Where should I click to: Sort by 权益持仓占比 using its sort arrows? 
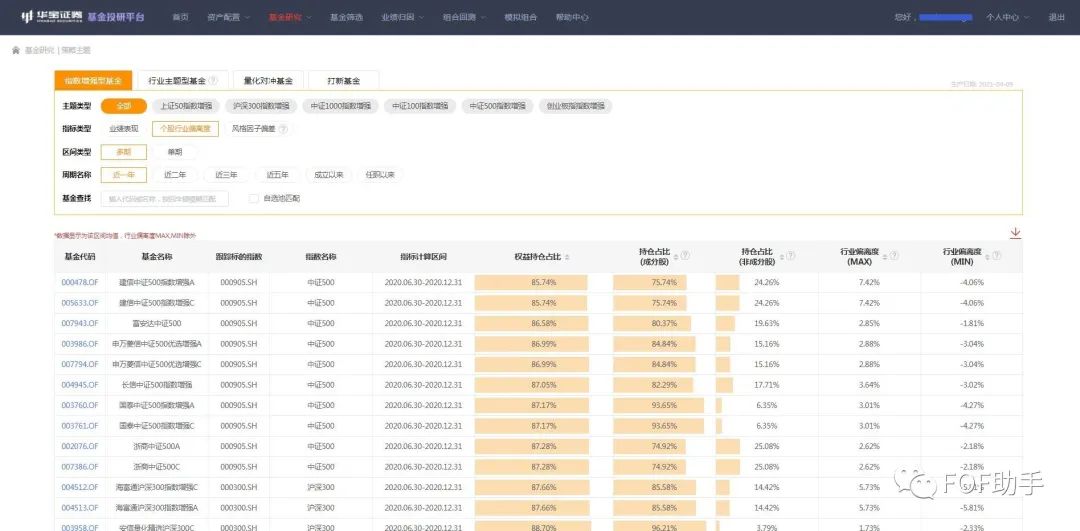click(567, 257)
